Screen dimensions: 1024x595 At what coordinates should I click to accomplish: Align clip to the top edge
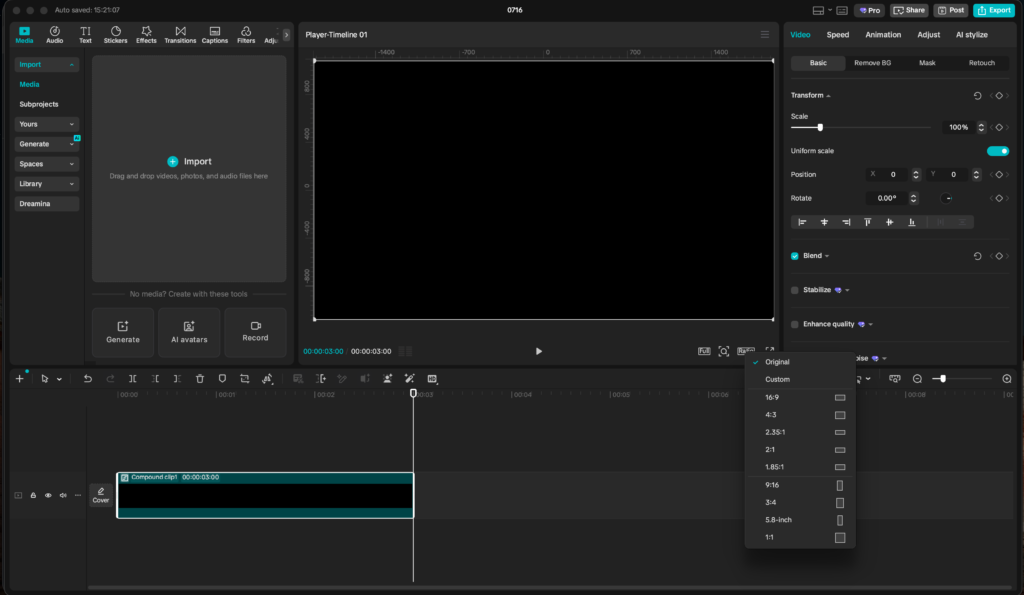(868, 222)
